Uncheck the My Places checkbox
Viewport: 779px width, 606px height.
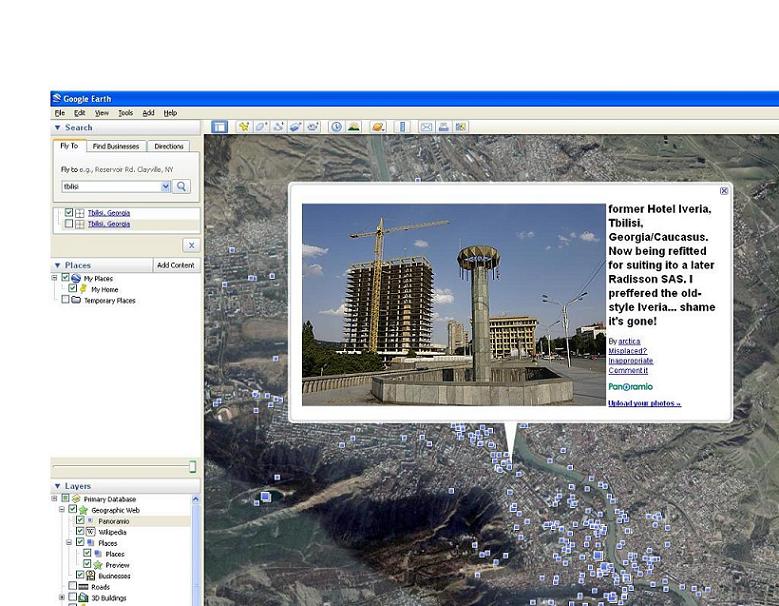click(x=65, y=278)
